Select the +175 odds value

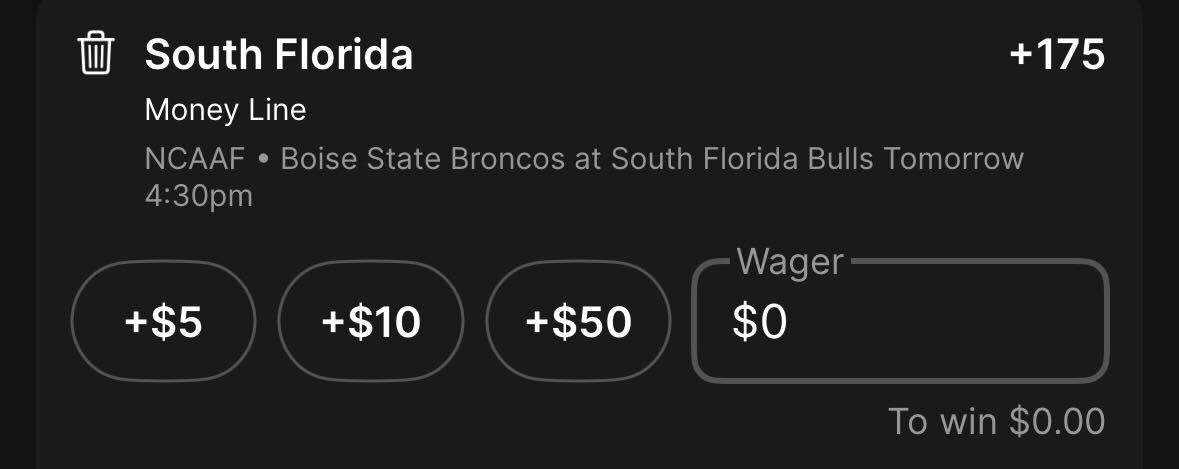1056,55
